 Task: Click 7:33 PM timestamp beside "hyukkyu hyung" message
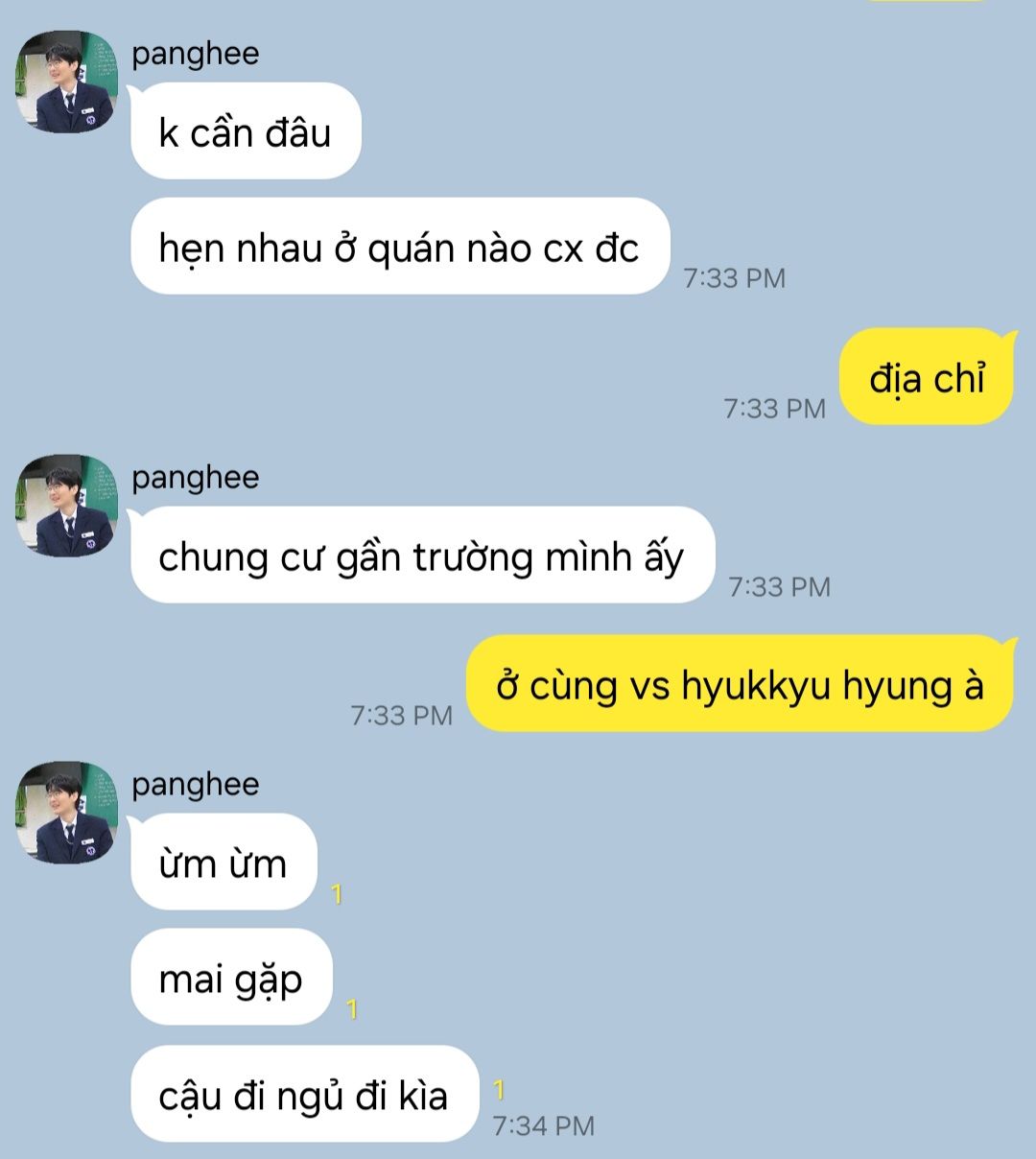tap(402, 716)
